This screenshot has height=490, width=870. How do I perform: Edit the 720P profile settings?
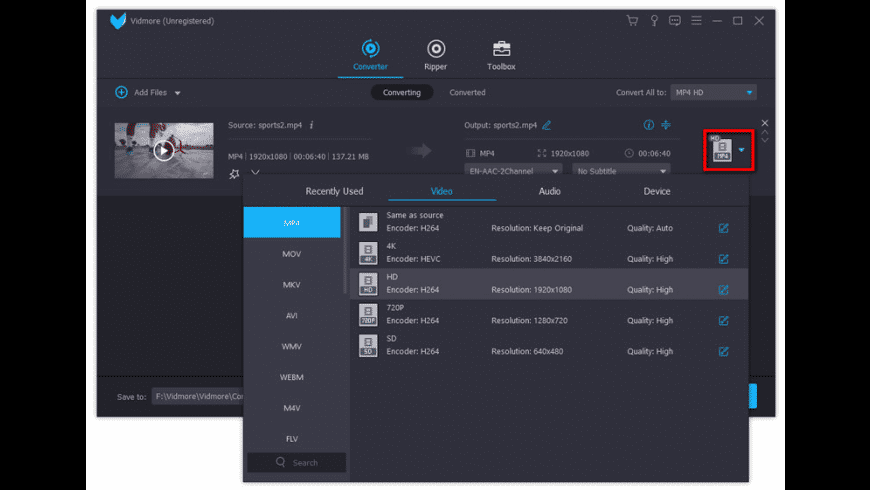[x=724, y=320]
